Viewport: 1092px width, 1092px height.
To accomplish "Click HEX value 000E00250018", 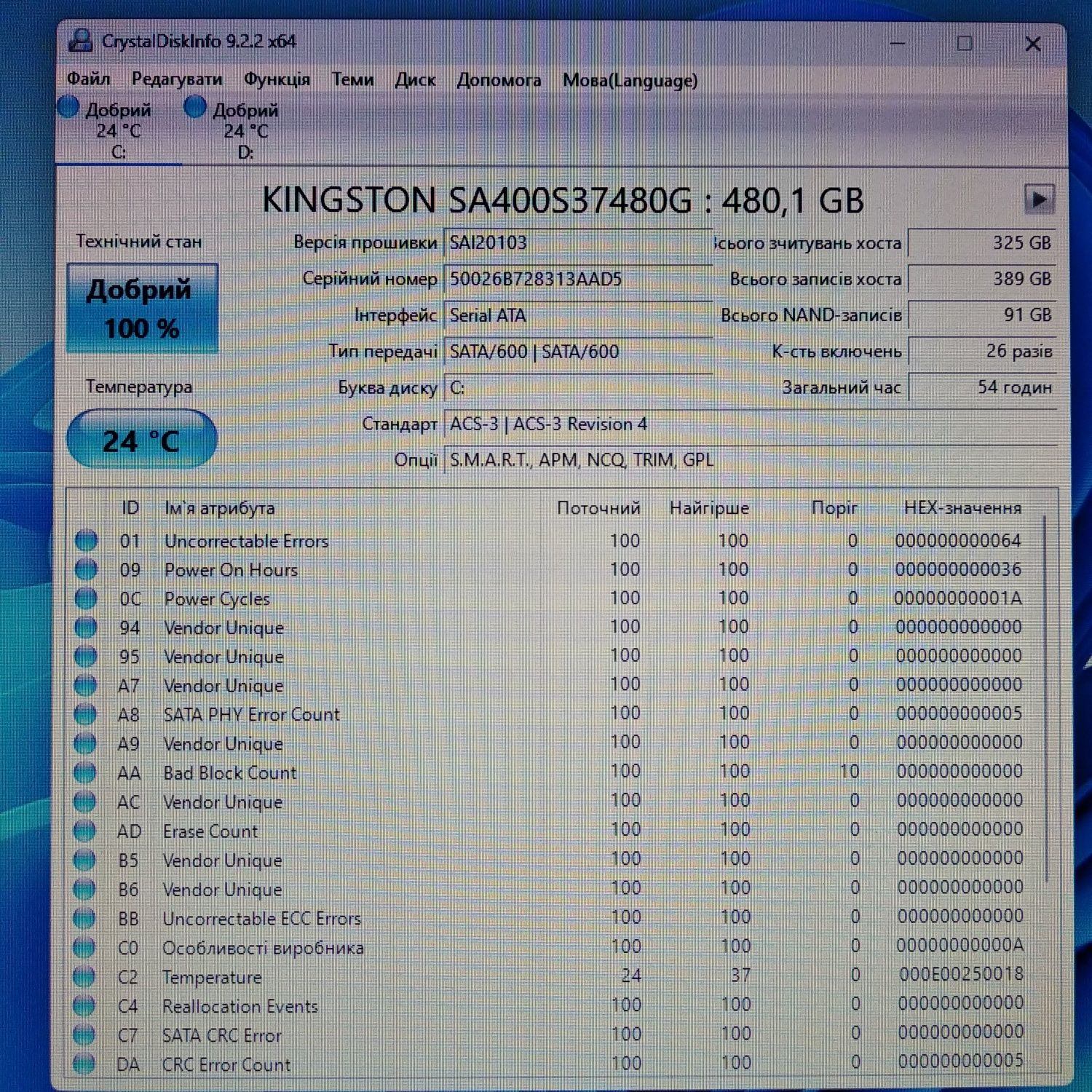I will 961,973.
